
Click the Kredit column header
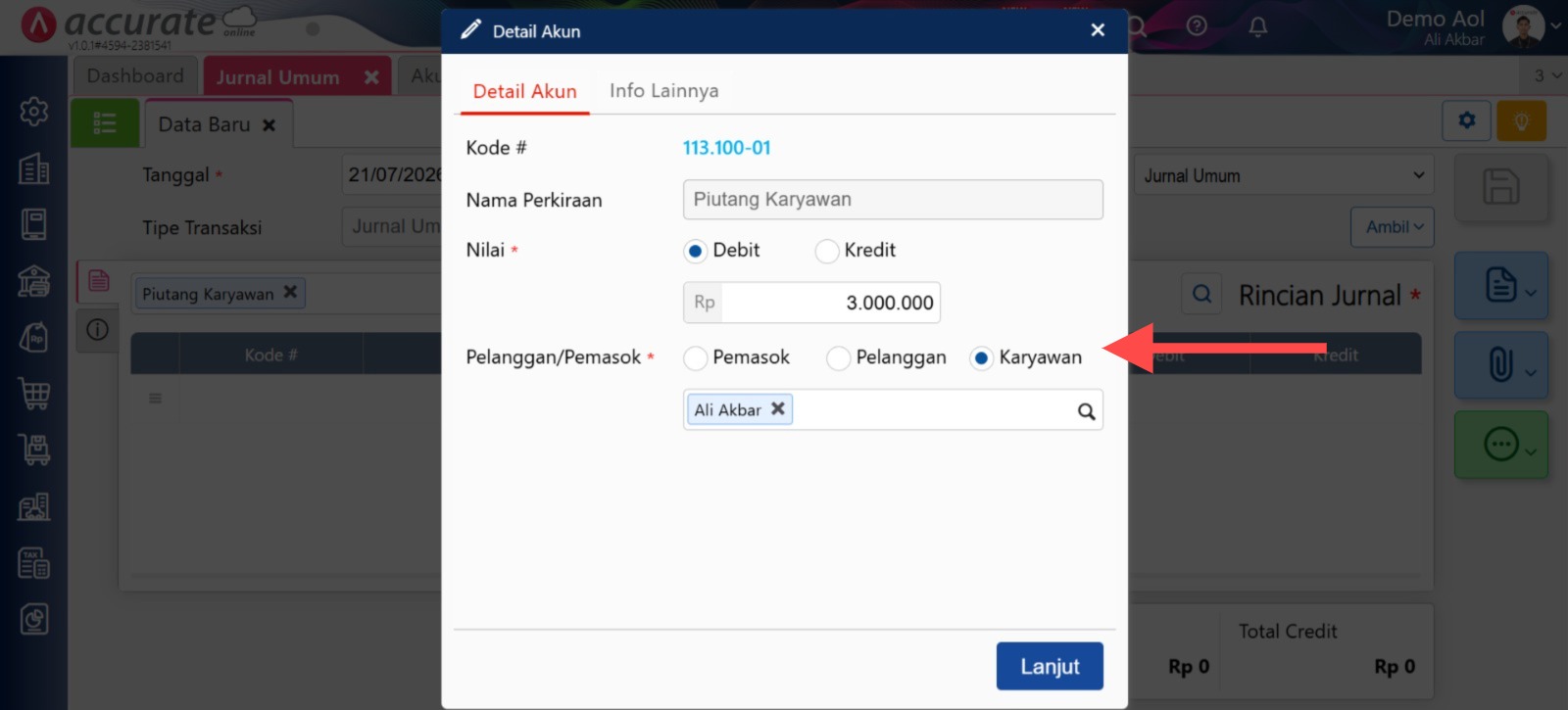coord(1335,355)
